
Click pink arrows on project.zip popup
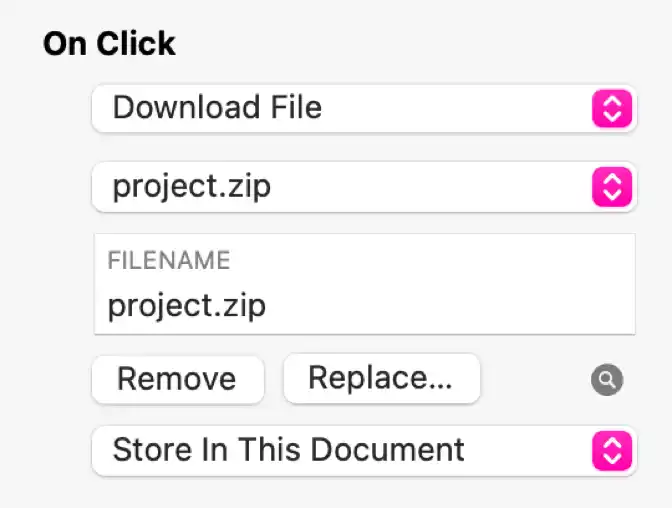(x=613, y=186)
